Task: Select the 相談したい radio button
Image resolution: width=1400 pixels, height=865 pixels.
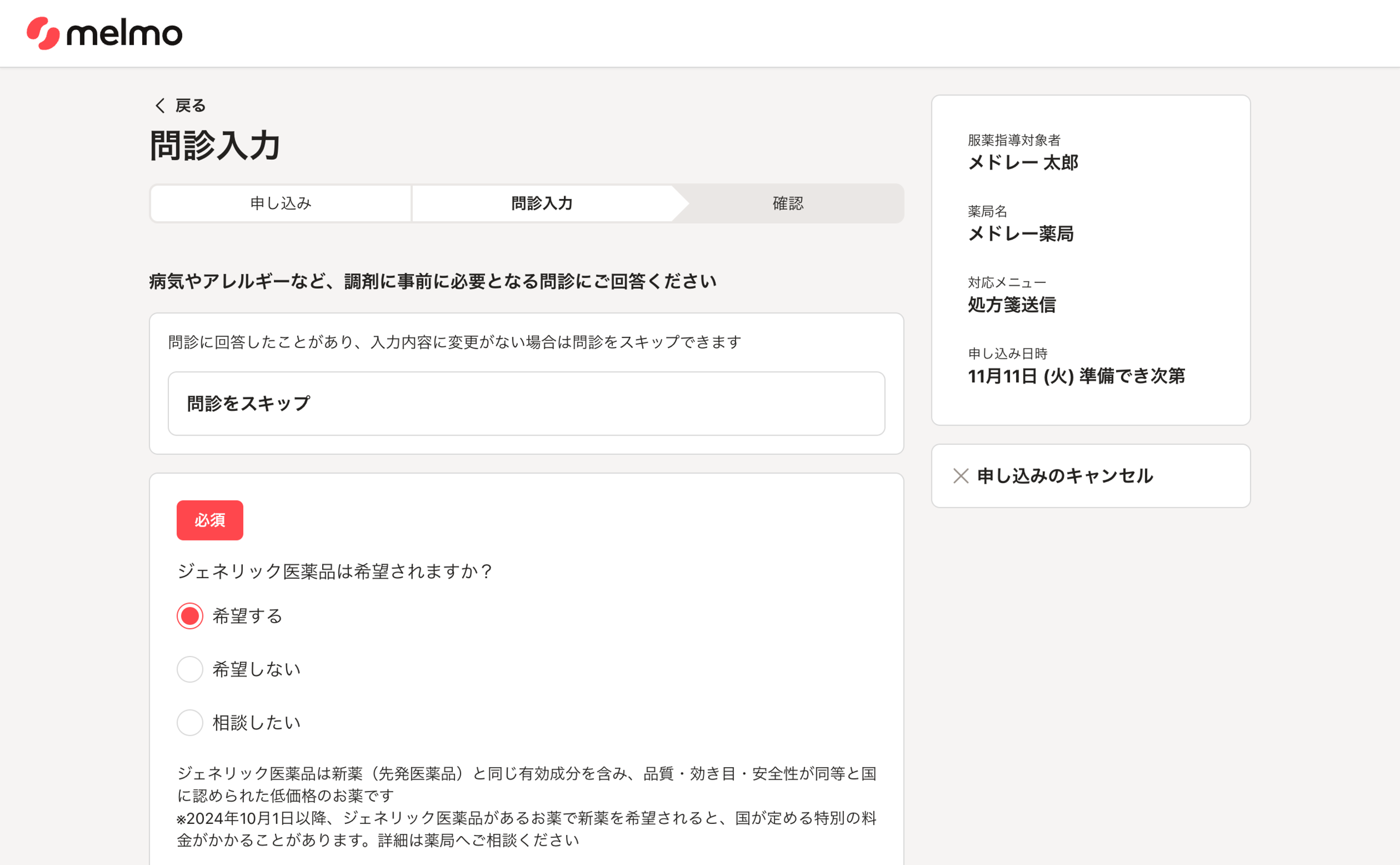Action: (x=190, y=723)
